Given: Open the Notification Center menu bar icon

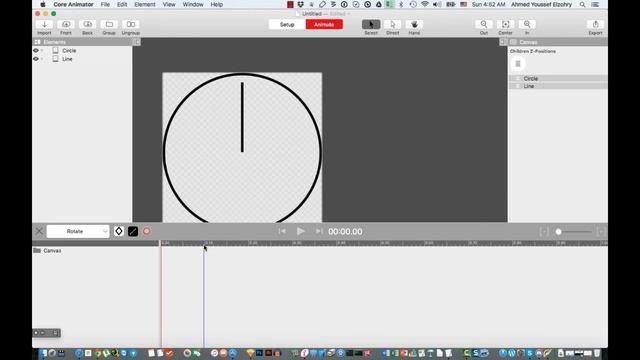Looking at the screenshot, I should pos(596,4).
